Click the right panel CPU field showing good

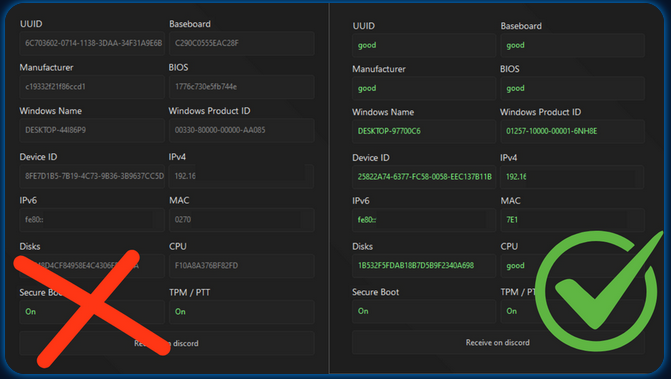tap(573, 266)
